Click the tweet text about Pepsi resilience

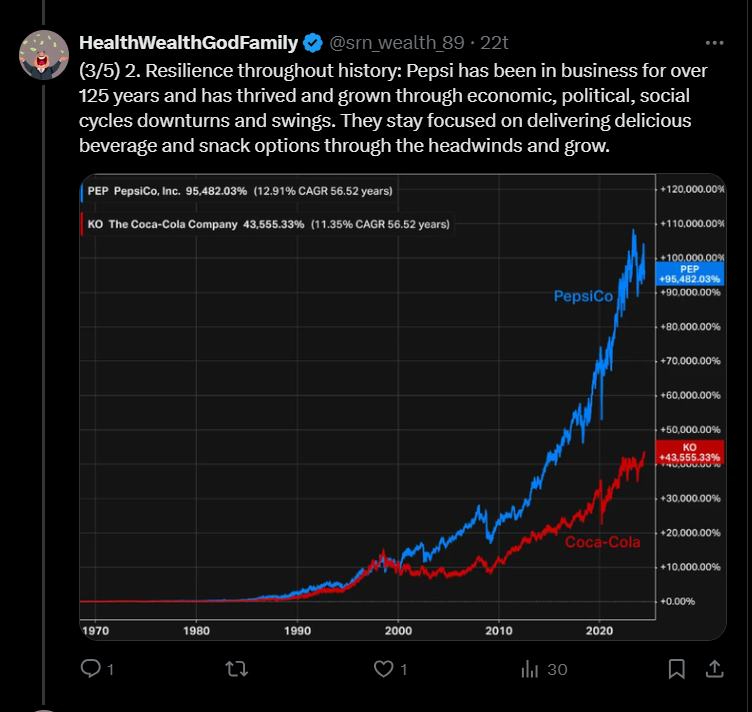click(x=393, y=108)
